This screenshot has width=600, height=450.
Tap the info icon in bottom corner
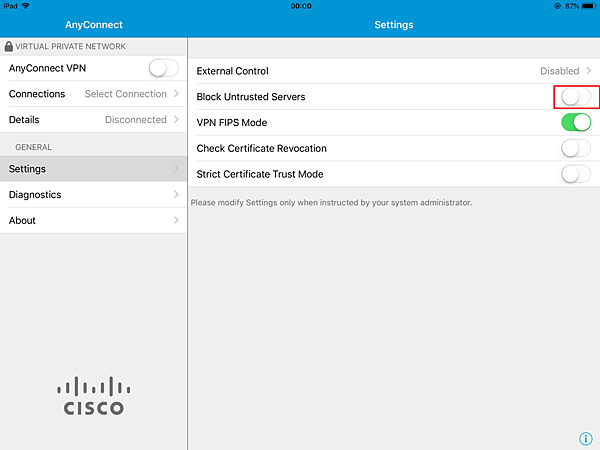click(x=585, y=439)
